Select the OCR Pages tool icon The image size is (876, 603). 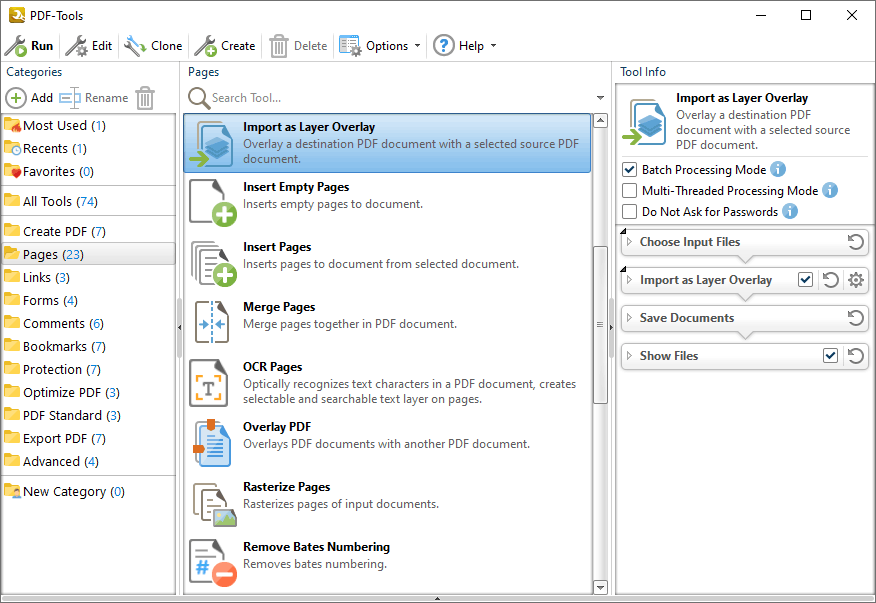[209, 383]
